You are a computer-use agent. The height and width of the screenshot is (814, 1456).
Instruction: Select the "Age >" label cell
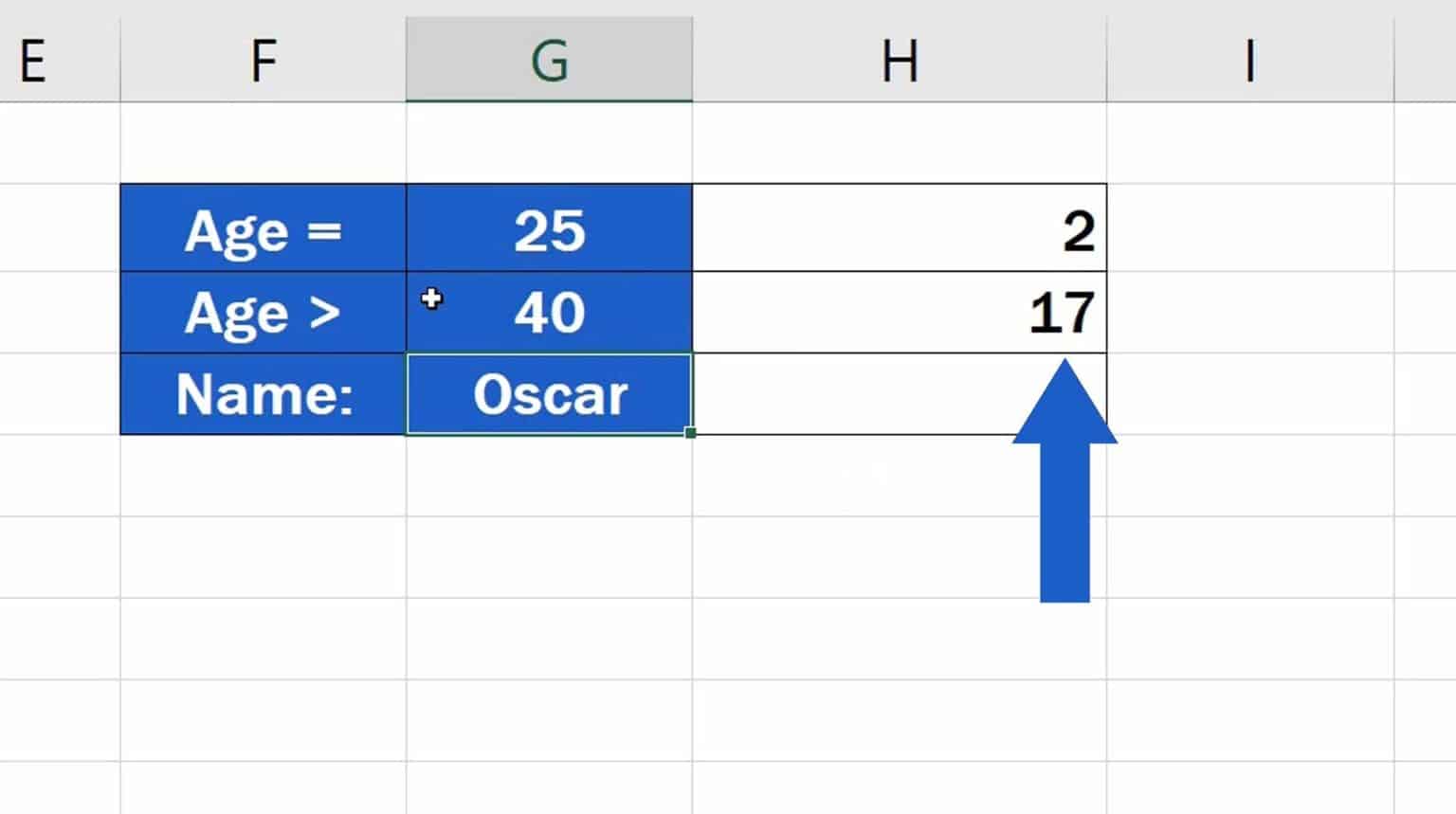coord(263,313)
